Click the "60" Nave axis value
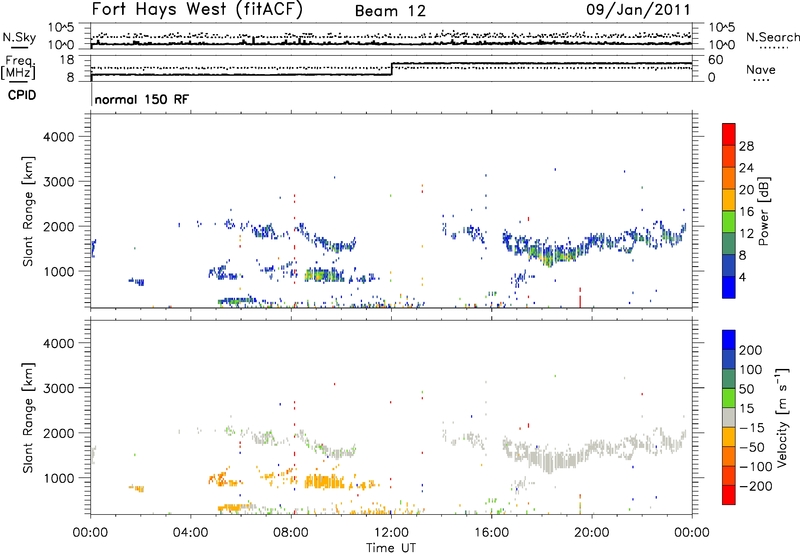The image size is (800, 554). click(x=715, y=60)
